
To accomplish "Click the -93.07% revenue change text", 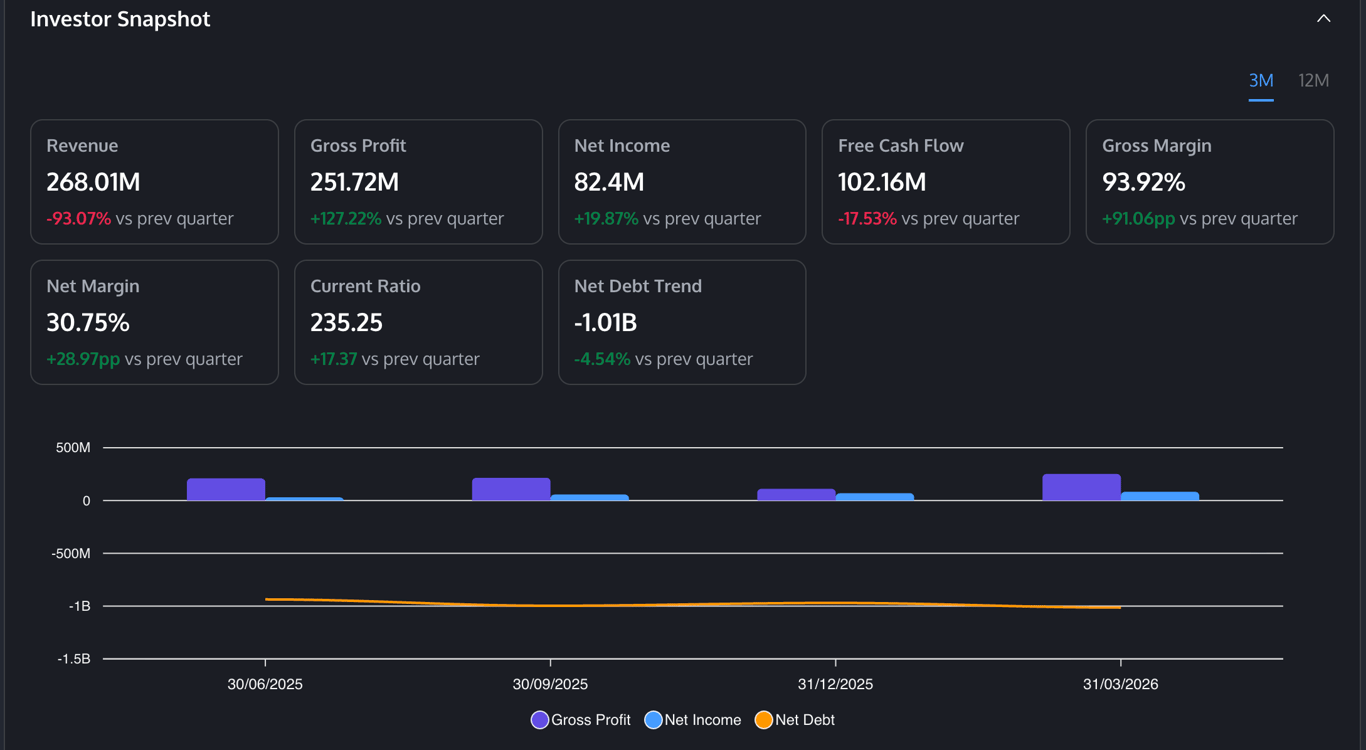I will tap(79, 218).
